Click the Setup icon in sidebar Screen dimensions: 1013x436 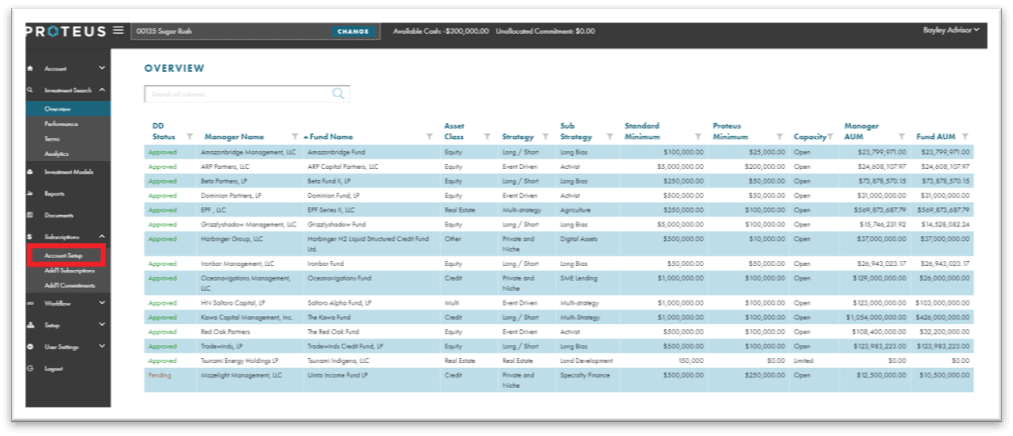coord(31,326)
